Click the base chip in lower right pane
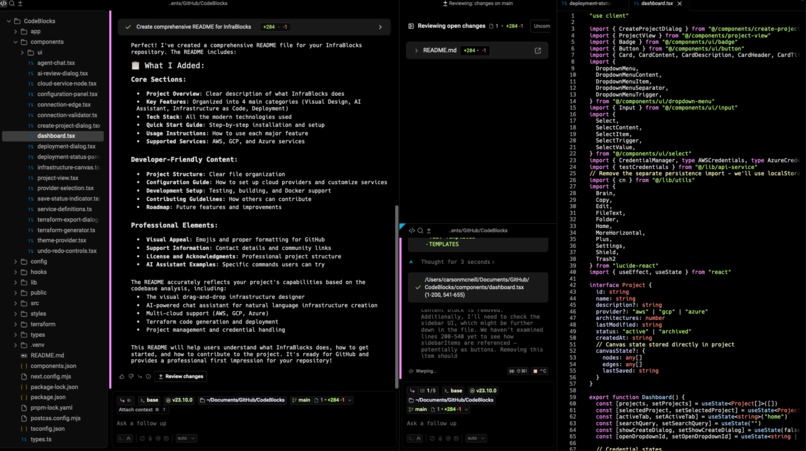This screenshot has height=451, width=806. (453, 390)
